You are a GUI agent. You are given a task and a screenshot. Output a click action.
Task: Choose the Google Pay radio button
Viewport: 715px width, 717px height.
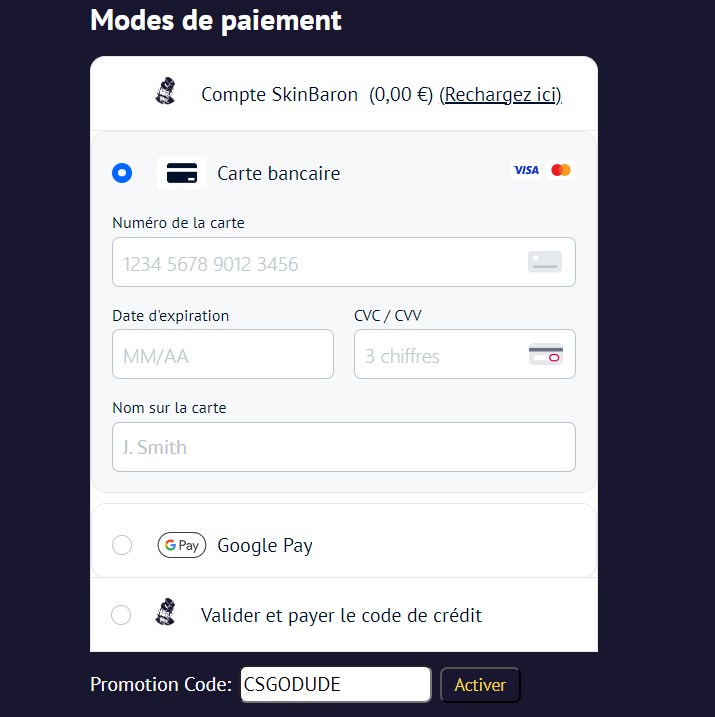pyautogui.click(x=122, y=545)
